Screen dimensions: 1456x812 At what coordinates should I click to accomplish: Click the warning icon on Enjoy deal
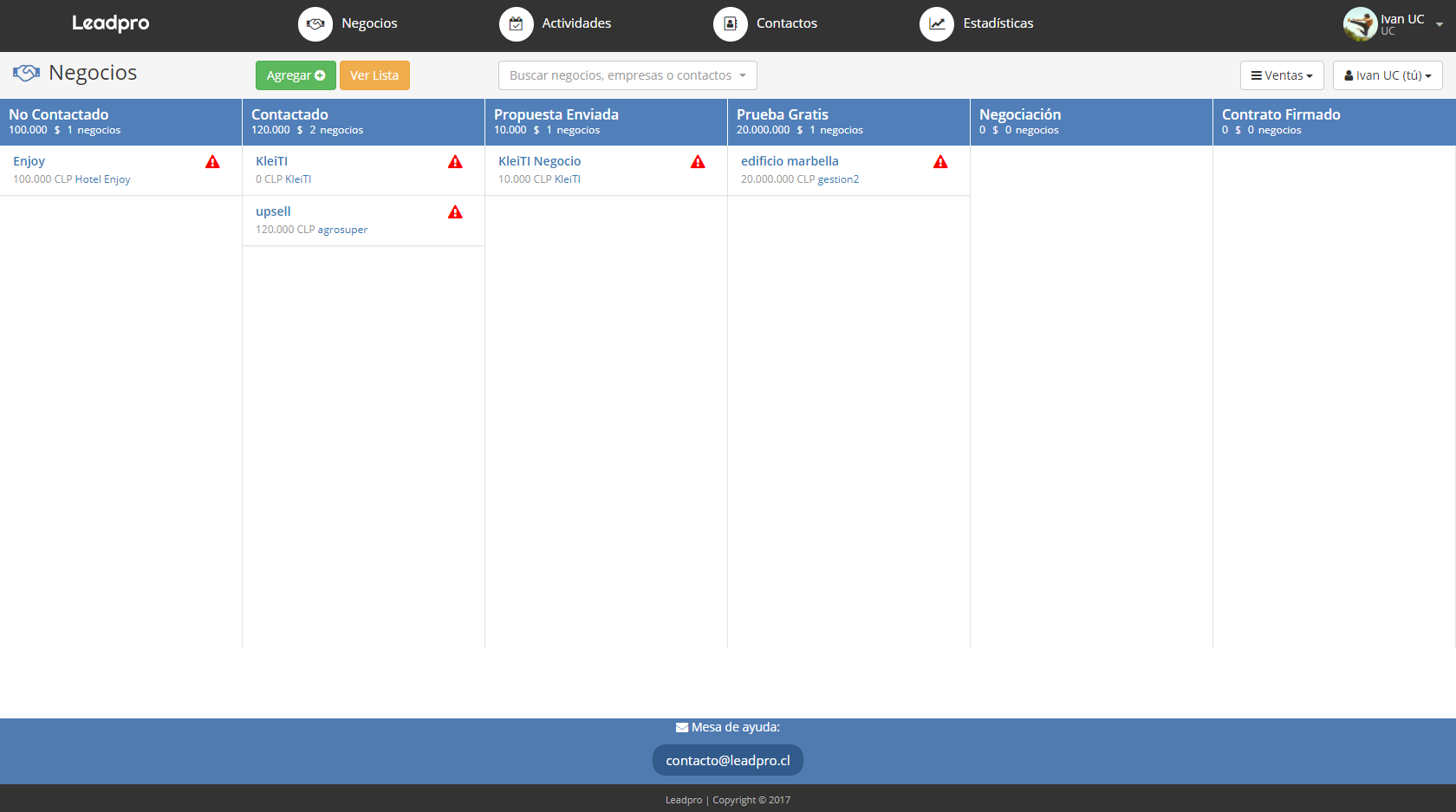[212, 162]
